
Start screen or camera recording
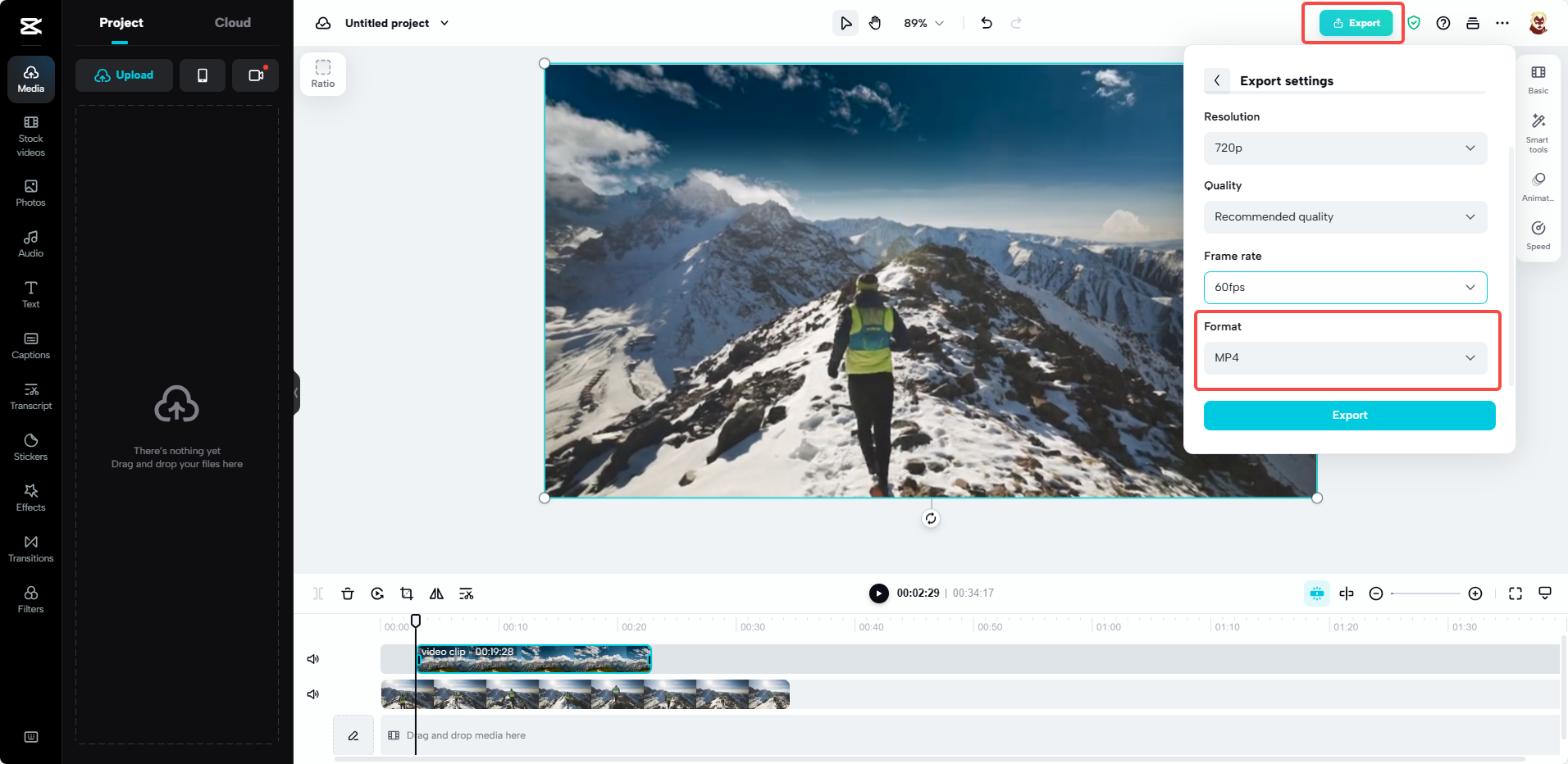click(x=256, y=75)
